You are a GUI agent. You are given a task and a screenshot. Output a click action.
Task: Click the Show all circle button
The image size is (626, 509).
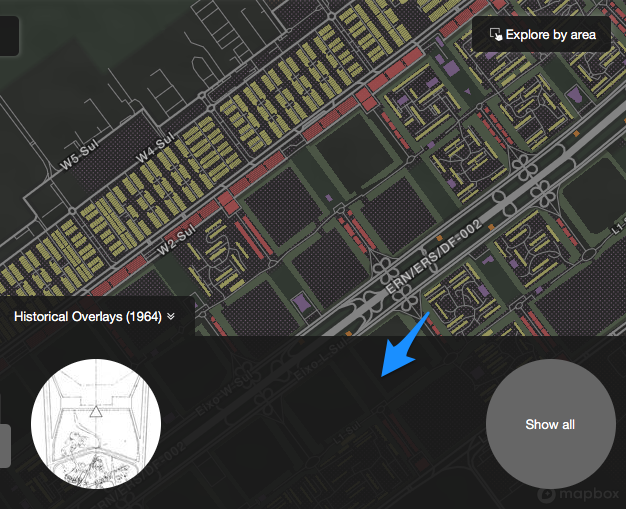pos(550,424)
